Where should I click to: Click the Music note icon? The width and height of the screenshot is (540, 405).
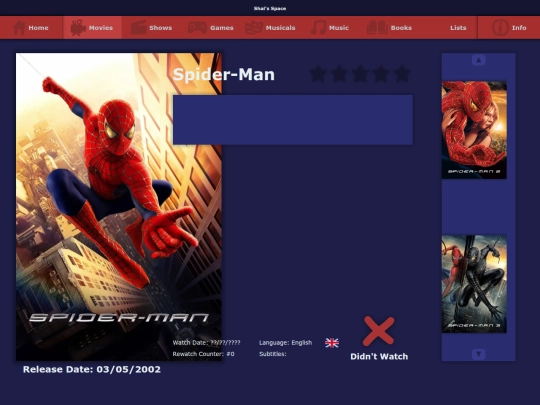coord(318,28)
